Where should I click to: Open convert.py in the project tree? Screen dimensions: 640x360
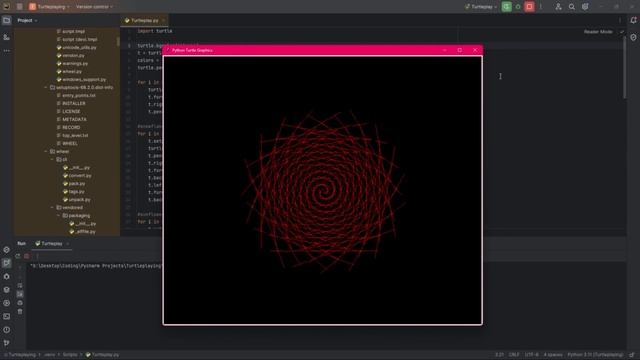click(77, 176)
